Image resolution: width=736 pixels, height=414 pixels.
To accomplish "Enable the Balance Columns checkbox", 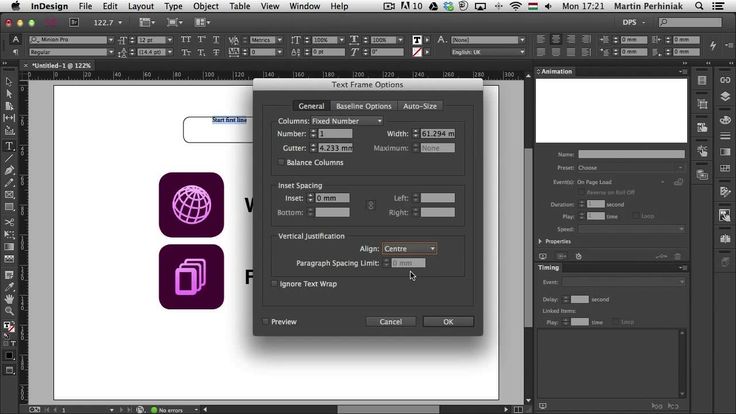I will [281, 162].
